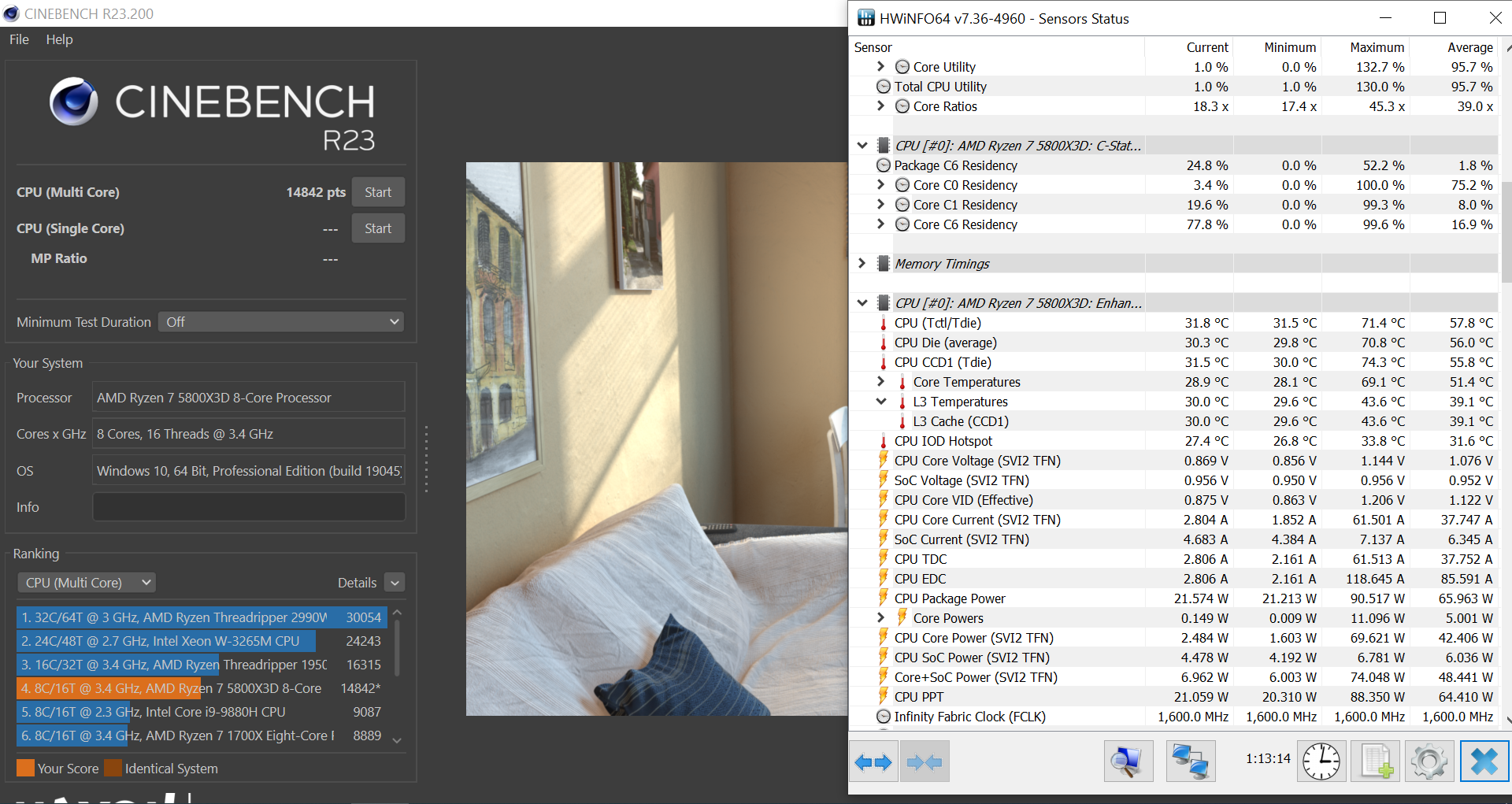Click the HWiNFO expand layout arrows icon

coord(873,761)
